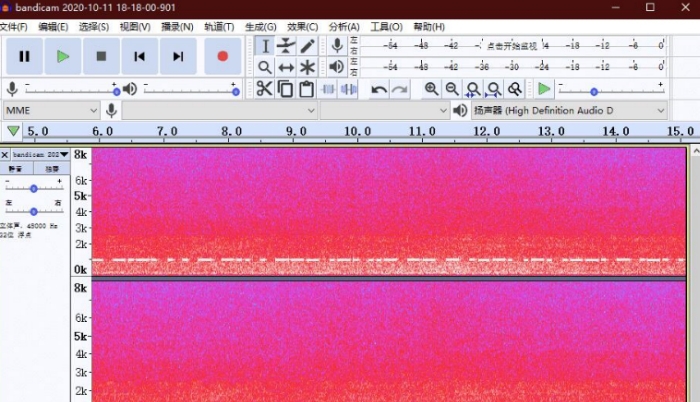Click the Stop playback button
The image size is (700, 402).
pyautogui.click(x=101, y=57)
